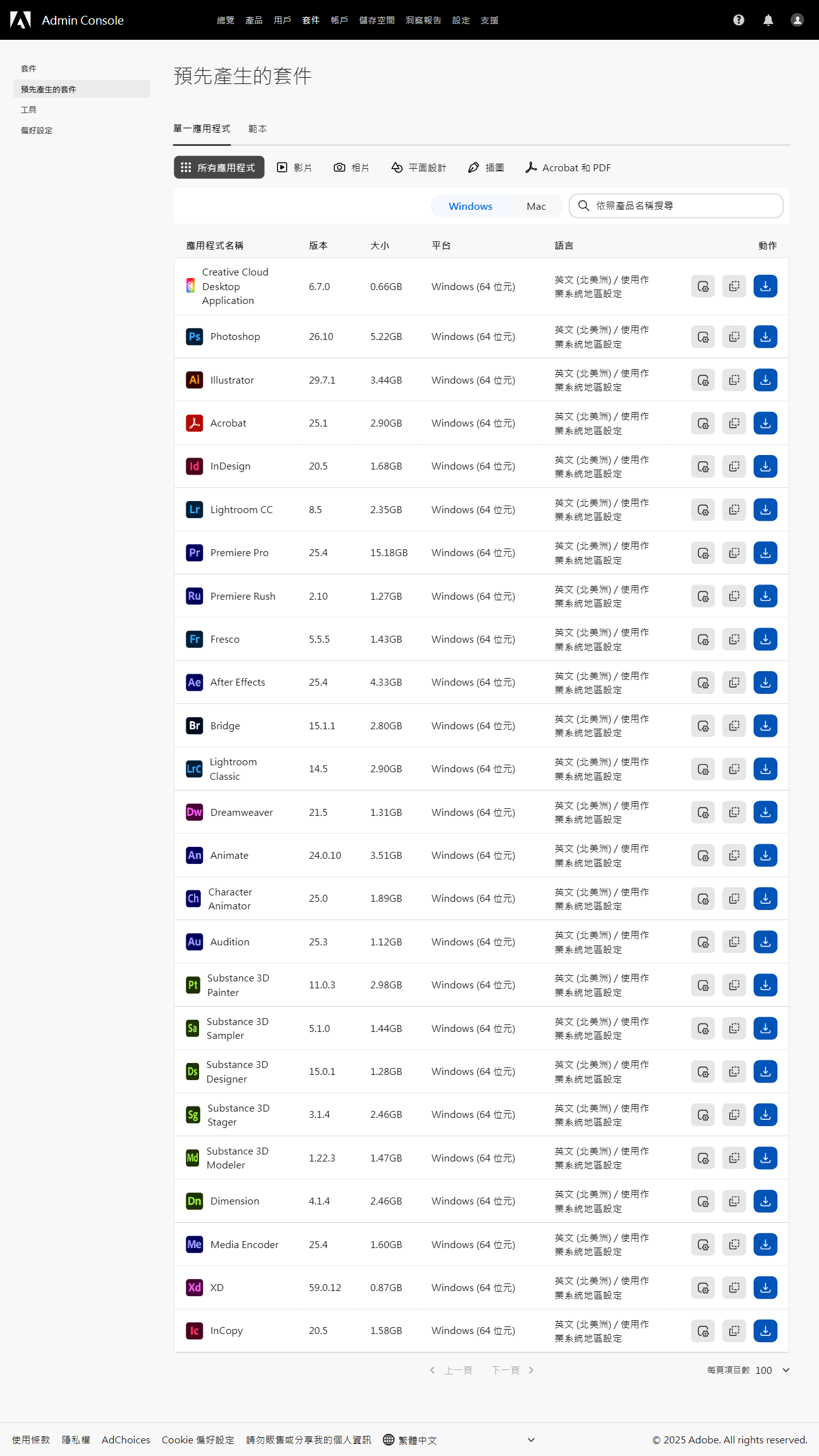
Task: Download Creative Cloud Desktop Application package
Action: [765, 286]
